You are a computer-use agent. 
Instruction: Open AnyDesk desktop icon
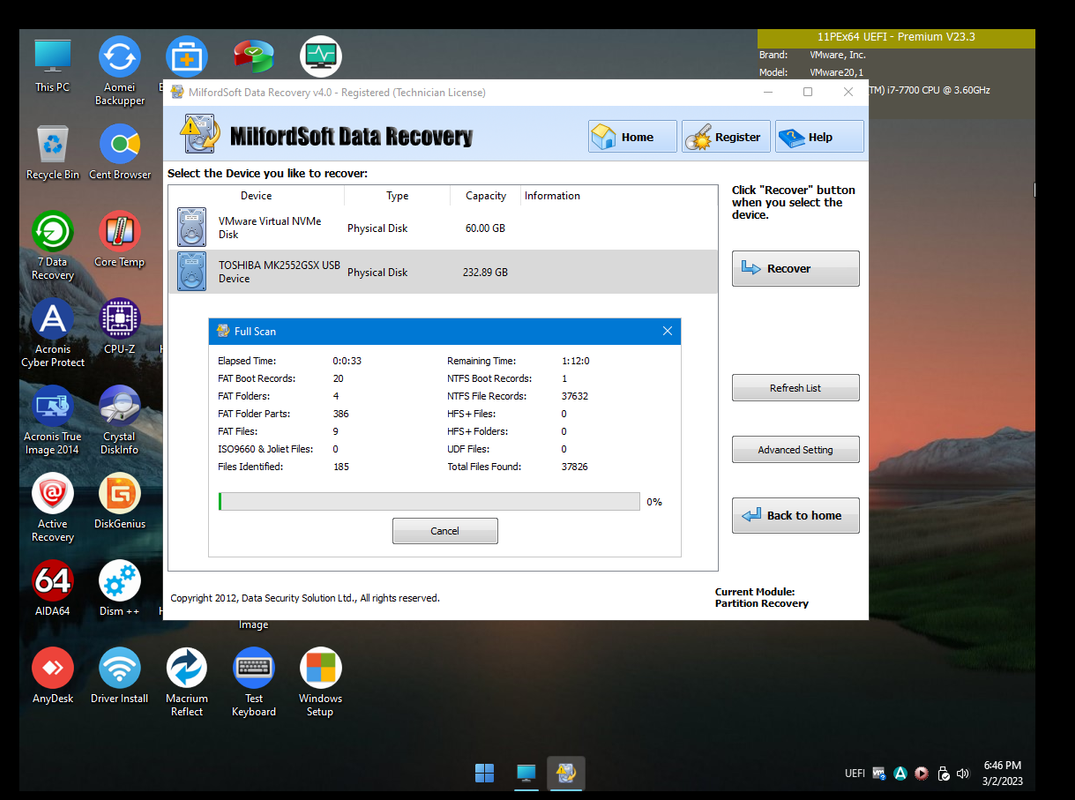pos(53,676)
